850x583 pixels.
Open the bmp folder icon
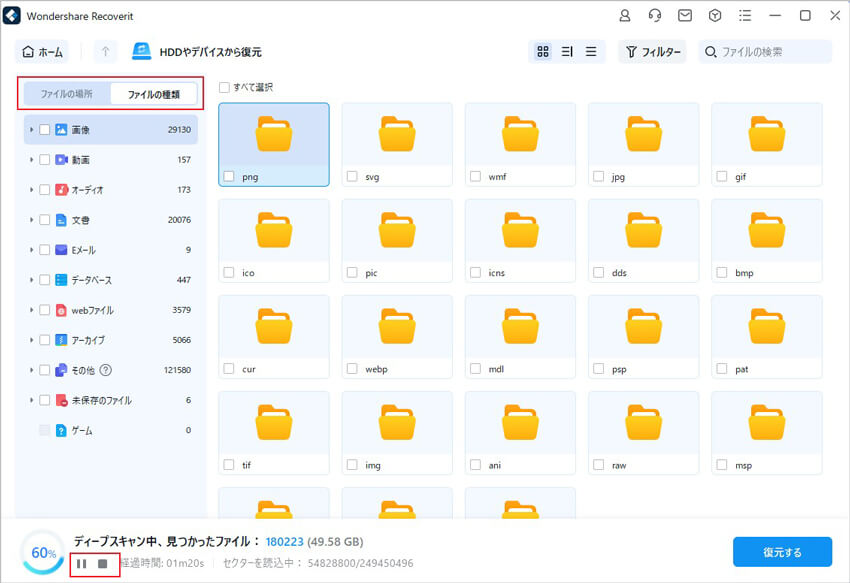pos(767,230)
